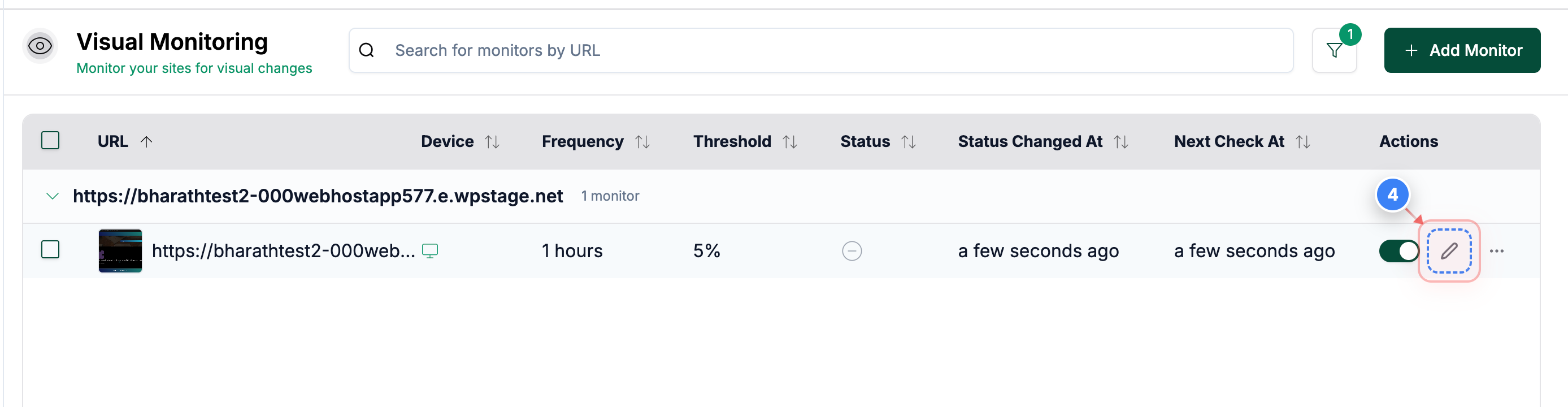Click the green notification badge showing 1
This screenshot has width=1568, height=407.
1350,36
